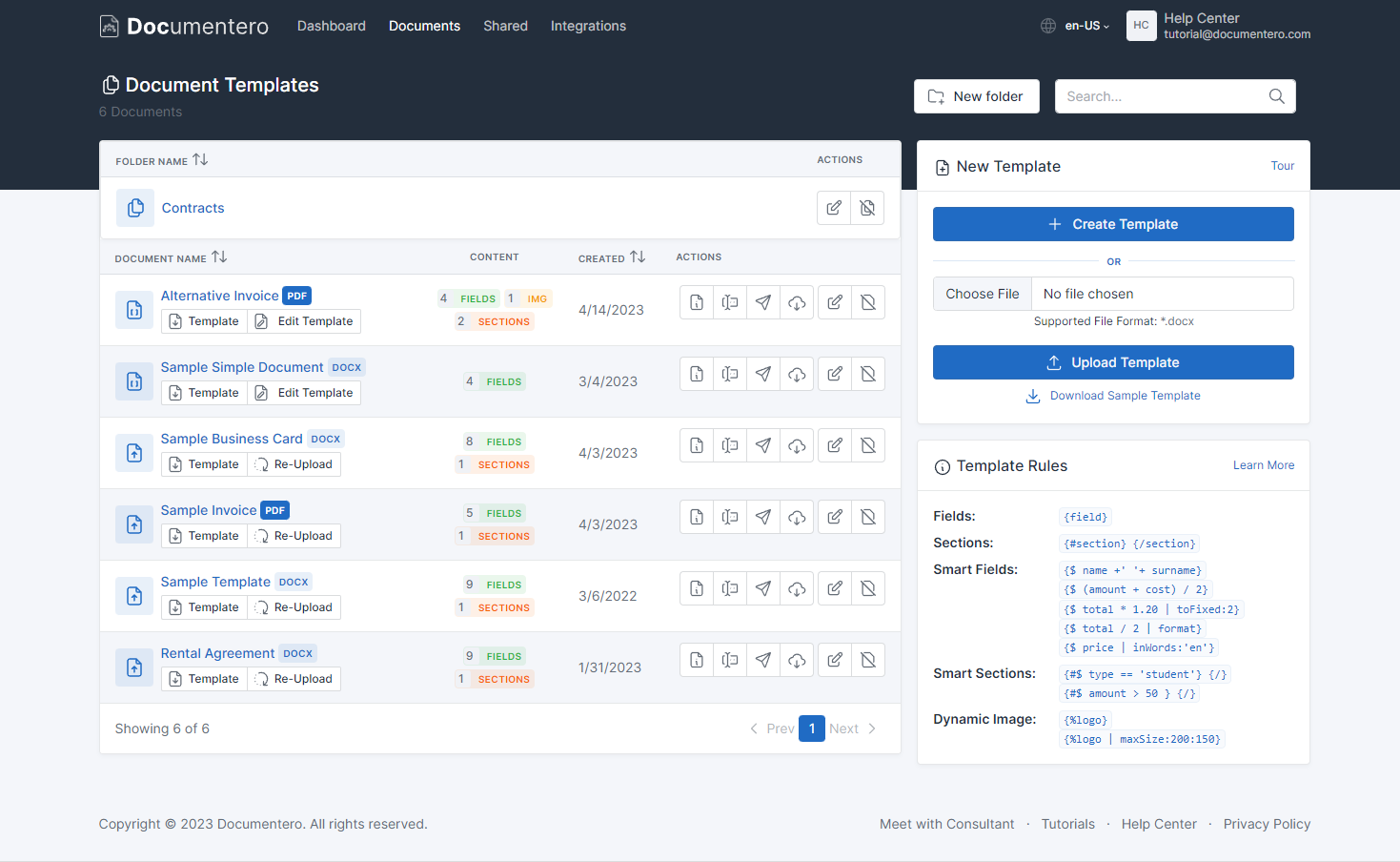Image resolution: width=1400 pixels, height=862 pixels.
Task: Edit Rental Agreement with the pencil icon
Action: pos(835,659)
